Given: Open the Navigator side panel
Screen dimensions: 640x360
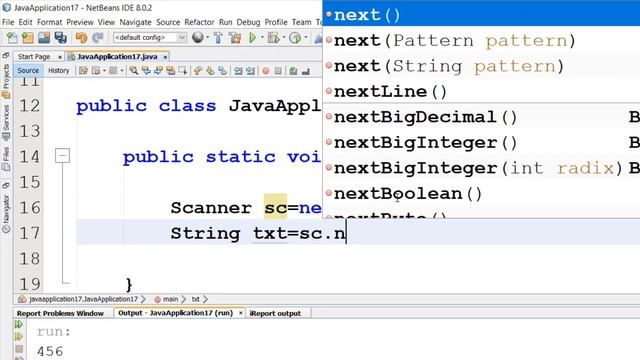Looking at the screenshot, I should pos(6,213).
